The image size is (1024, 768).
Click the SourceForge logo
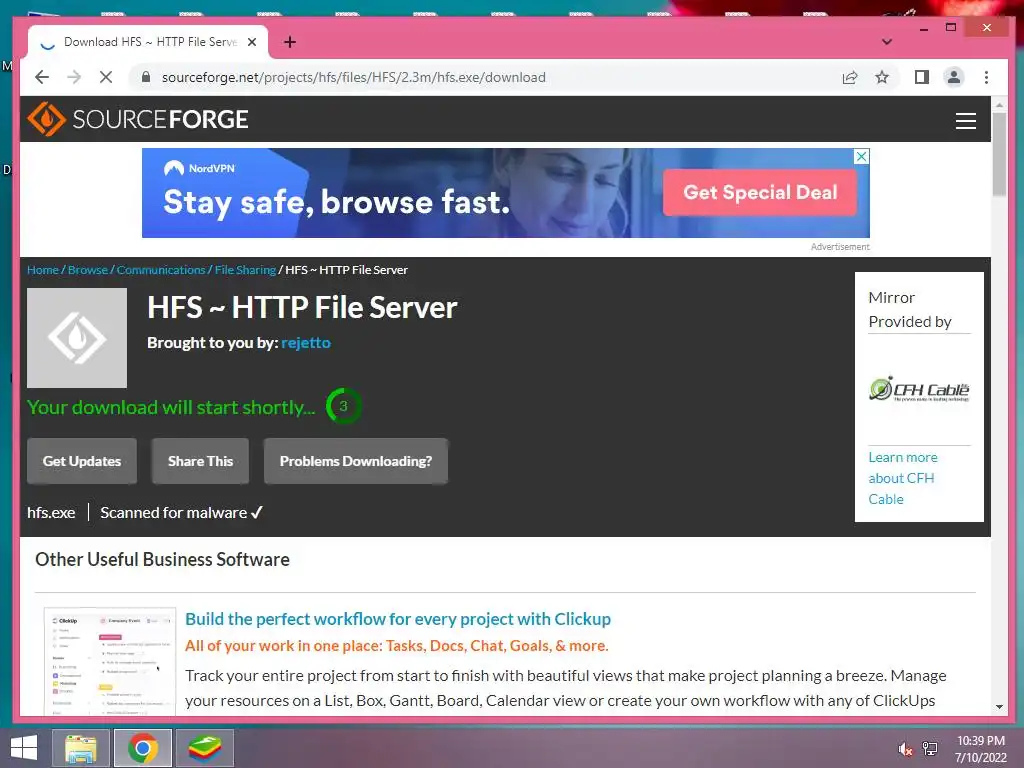point(138,119)
